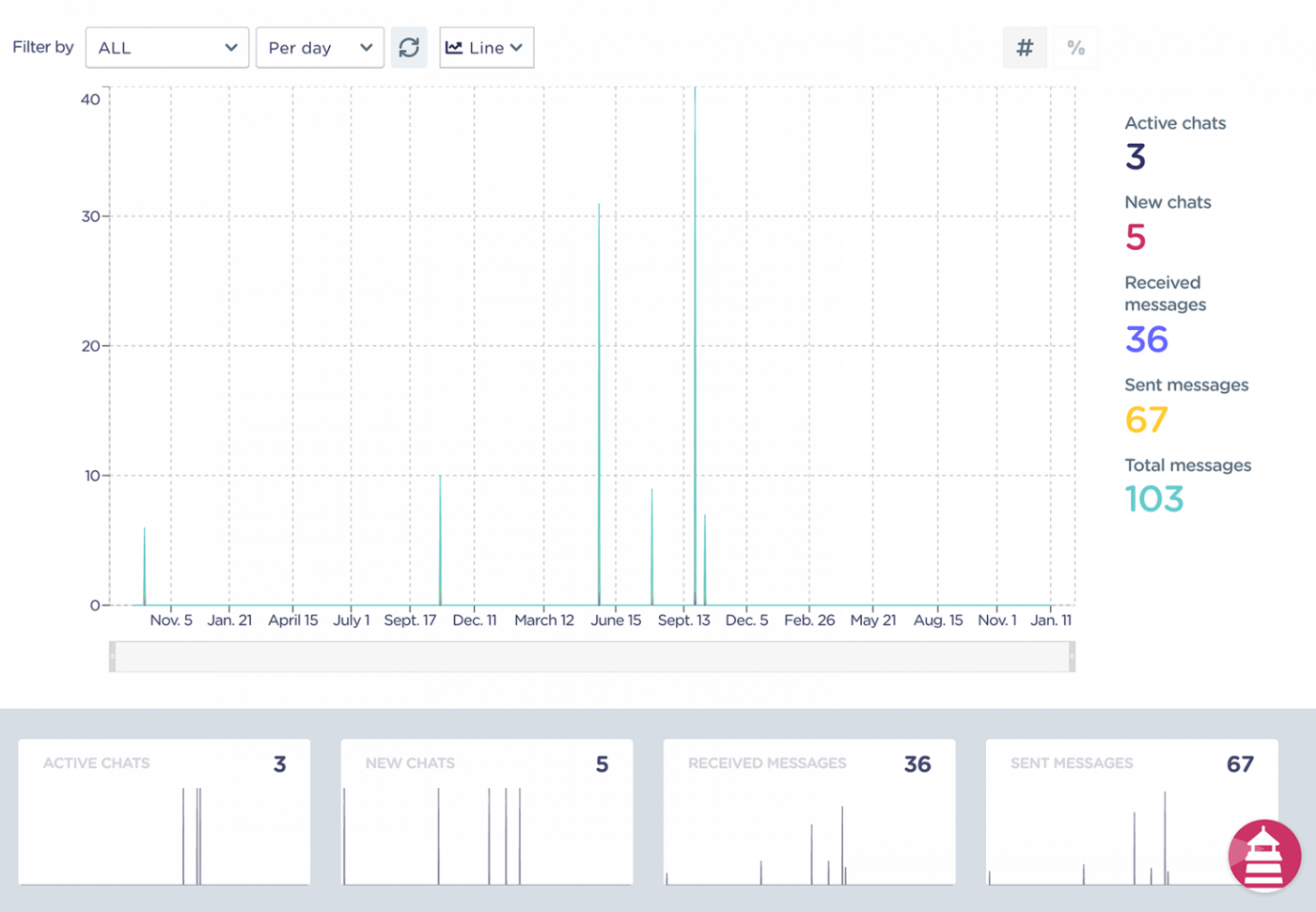Click the right handle of range slider
The image size is (1316, 912).
coord(1072,656)
